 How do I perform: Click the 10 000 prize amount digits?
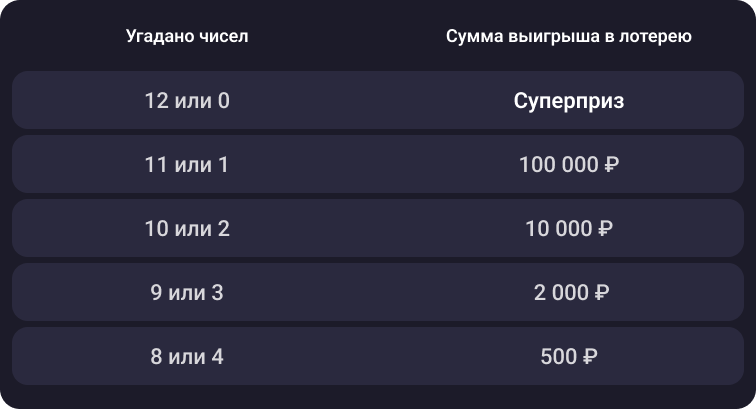pyautogui.click(x=559, y=229)
